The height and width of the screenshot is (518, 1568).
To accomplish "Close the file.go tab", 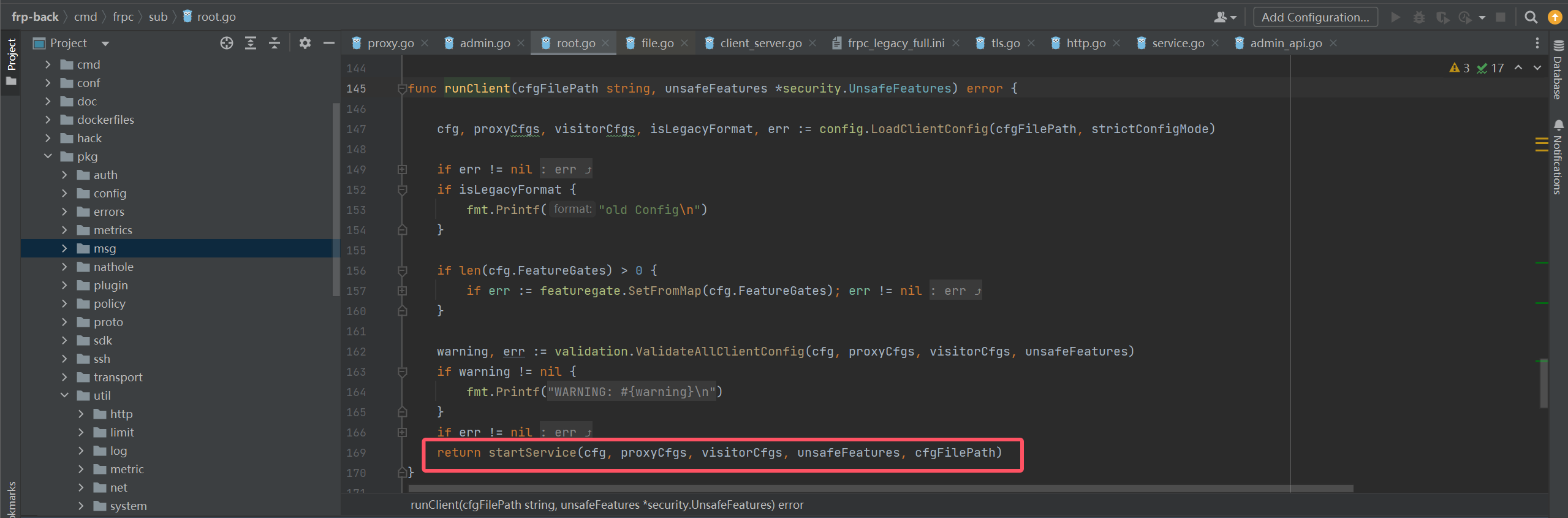I will tap(684, 43).
